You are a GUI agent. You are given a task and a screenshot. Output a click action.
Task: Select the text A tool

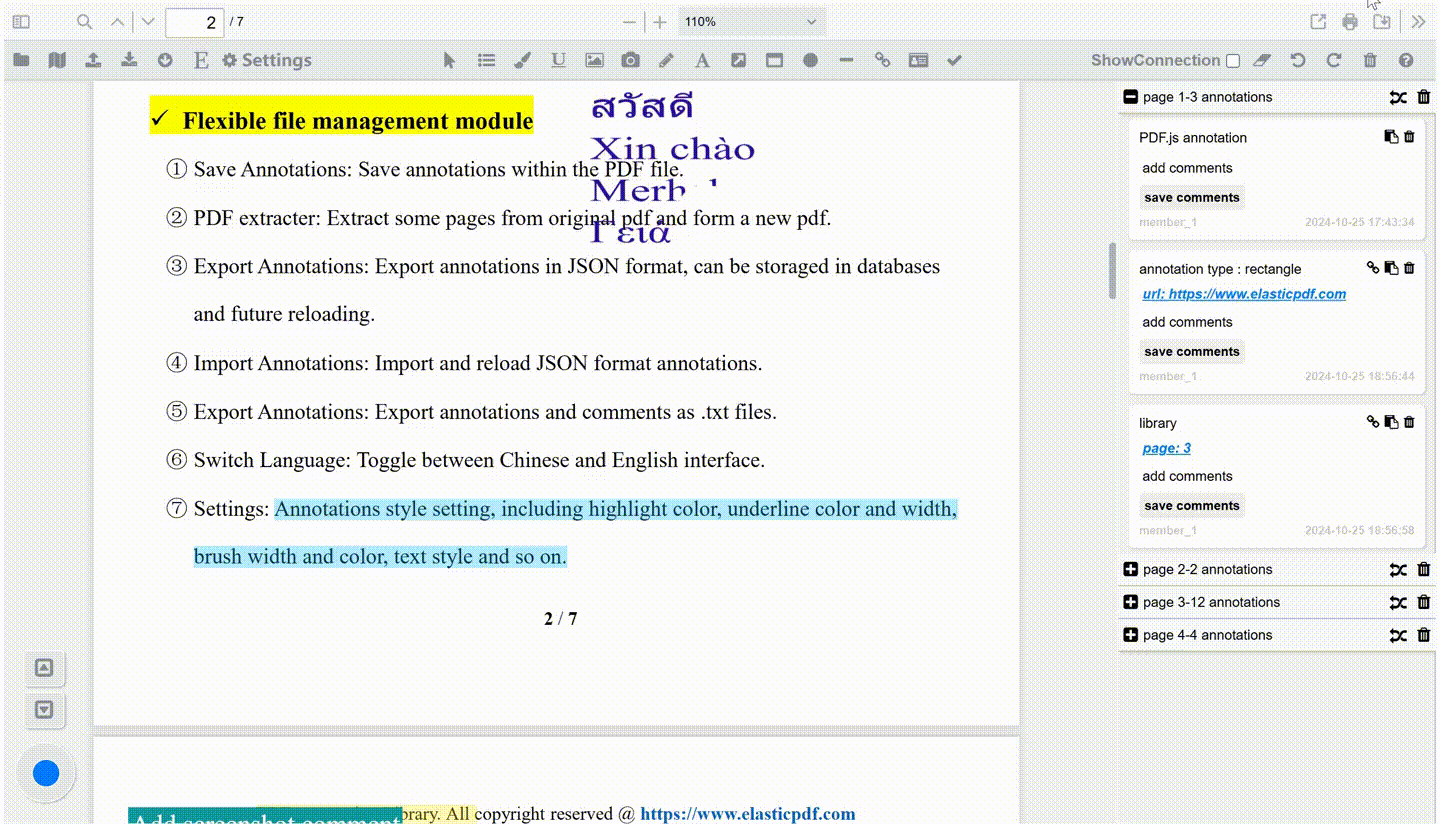tap(702, 60)
